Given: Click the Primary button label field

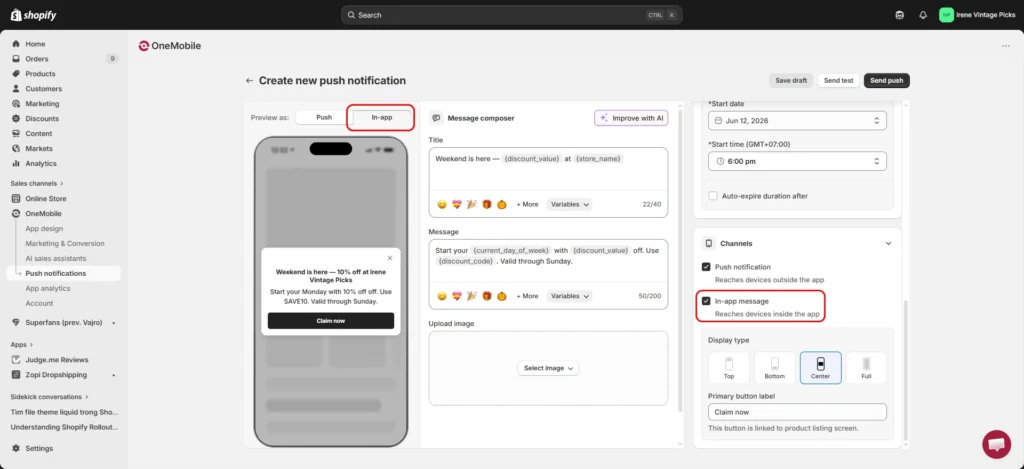Looking at the screenshot, I should click(x=797, y=412).
